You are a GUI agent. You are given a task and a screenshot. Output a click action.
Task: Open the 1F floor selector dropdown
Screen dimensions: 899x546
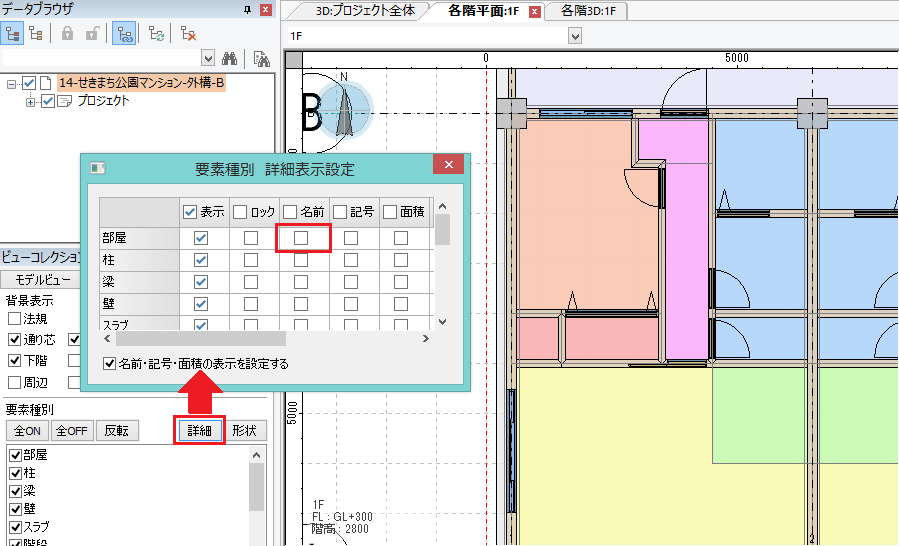pyautogui.click(x=575, y=36)
